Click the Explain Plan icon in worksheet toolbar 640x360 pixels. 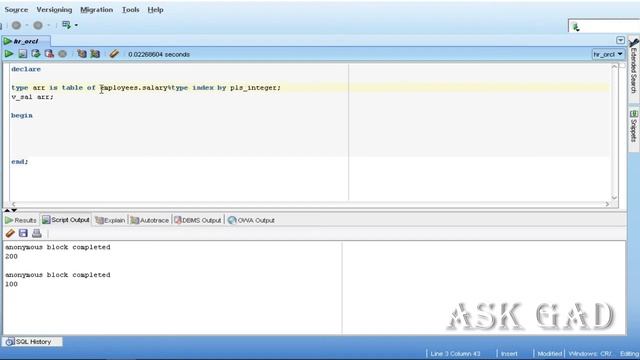82,54
